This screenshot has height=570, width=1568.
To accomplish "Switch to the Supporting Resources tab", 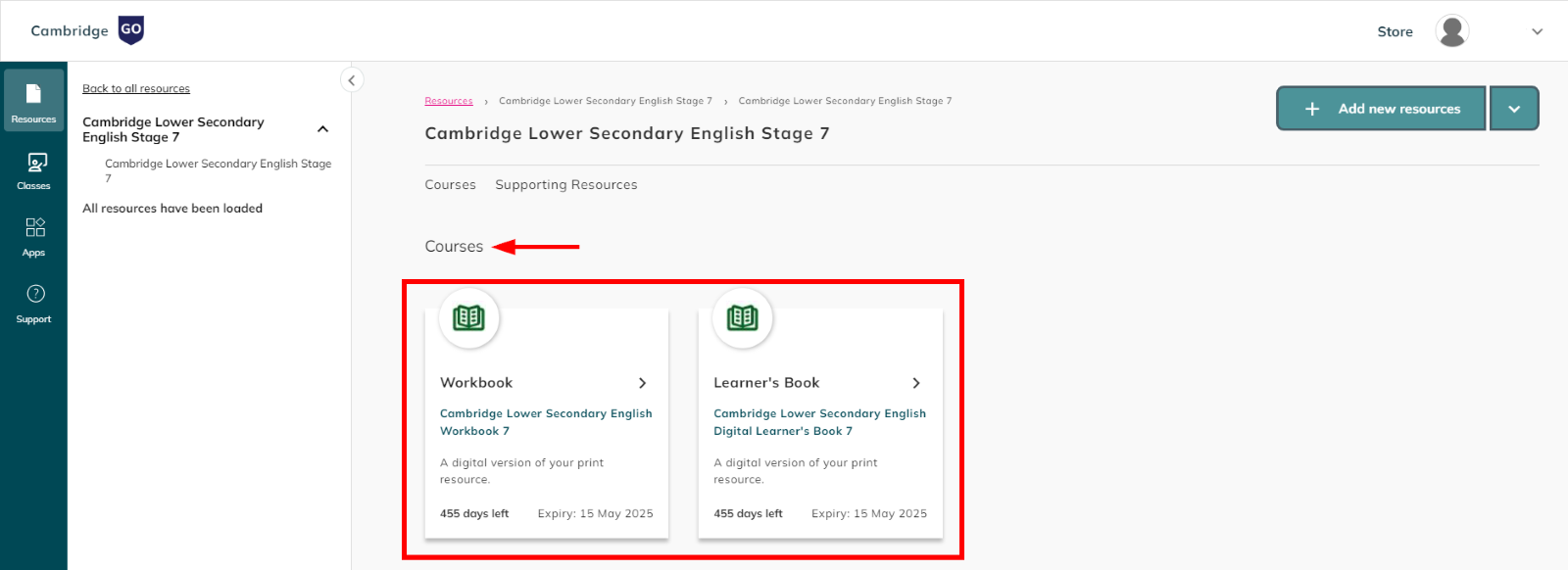I will [565, 185].
